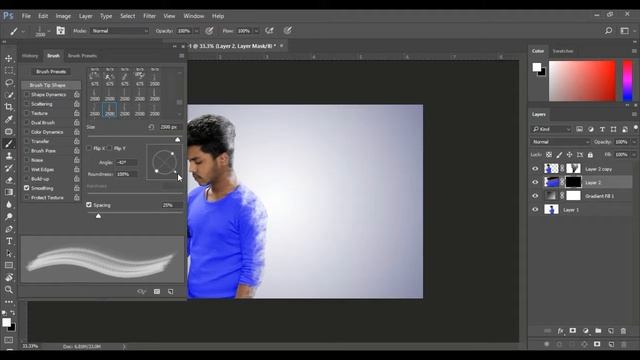Select the Brush tool in toolbar
The image size is (640, 360).
pos(9,144)
